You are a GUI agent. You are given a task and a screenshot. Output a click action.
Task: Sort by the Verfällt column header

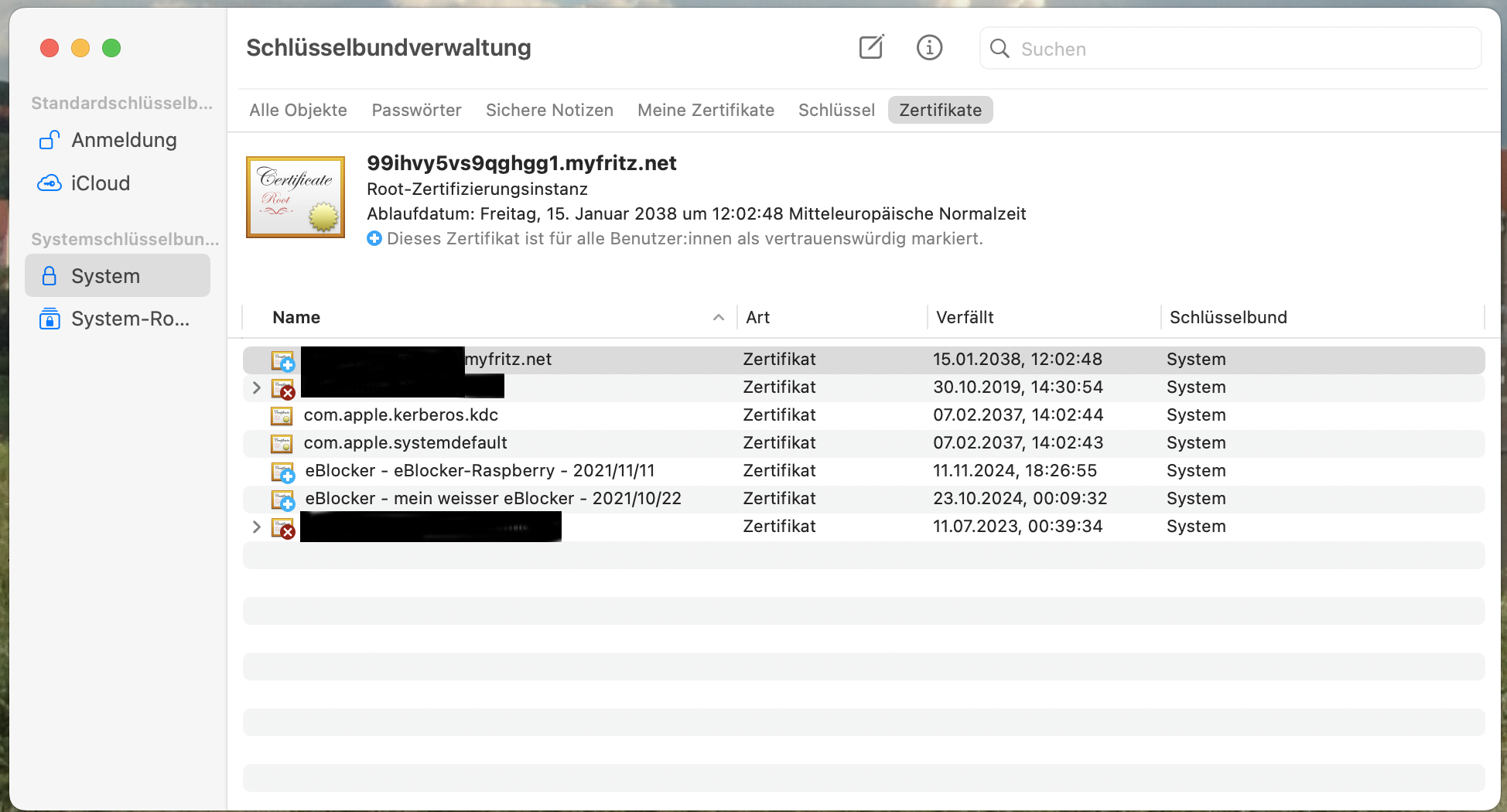[965, 317]
